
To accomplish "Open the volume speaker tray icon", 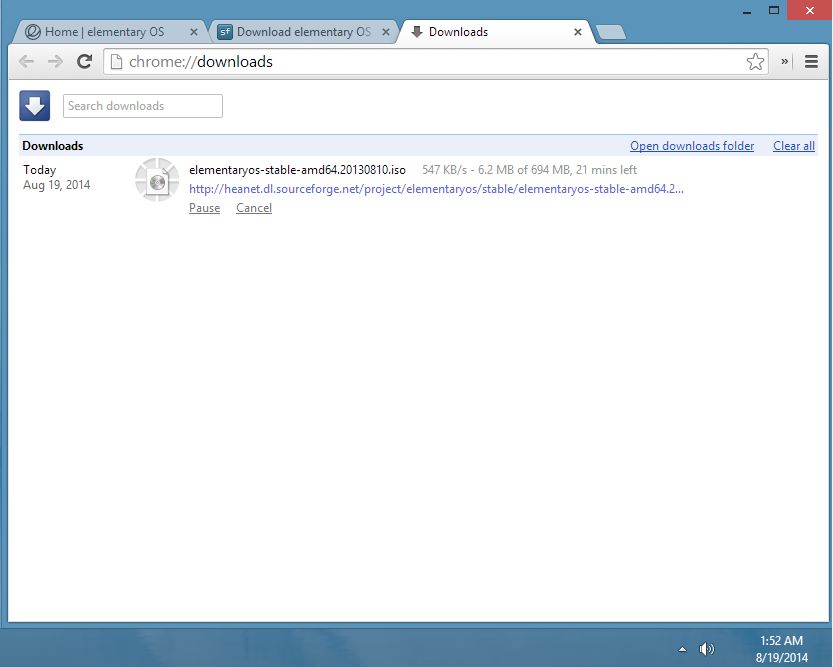I will coord(707,648).
